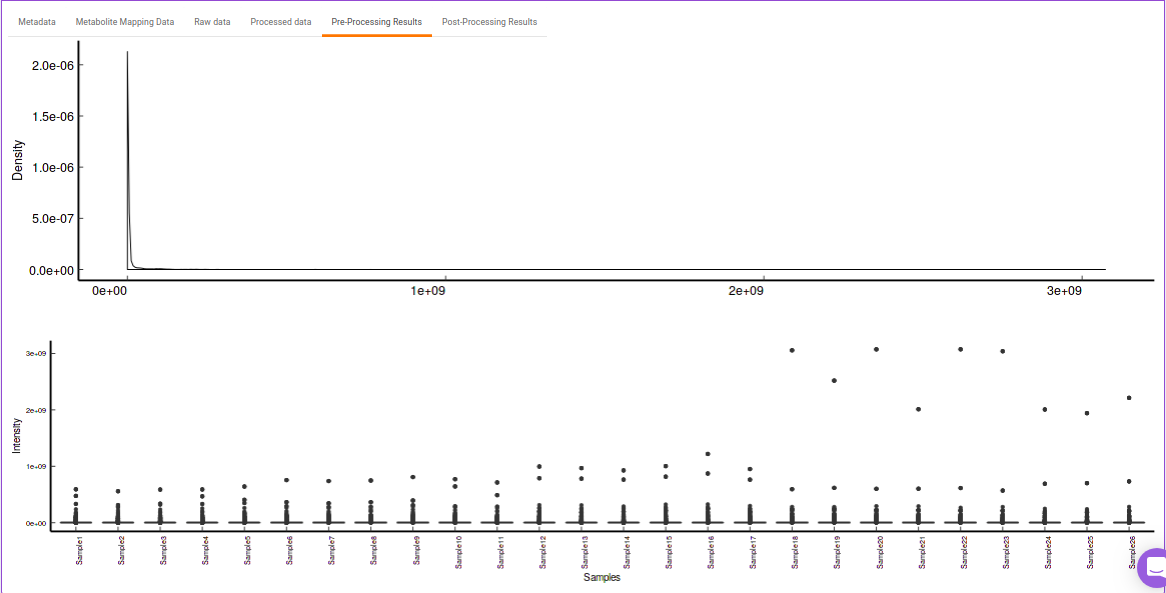Viewport: 1166px width, 593px height.
Task: Click the Density y-axis title
Action: (17, 160)
